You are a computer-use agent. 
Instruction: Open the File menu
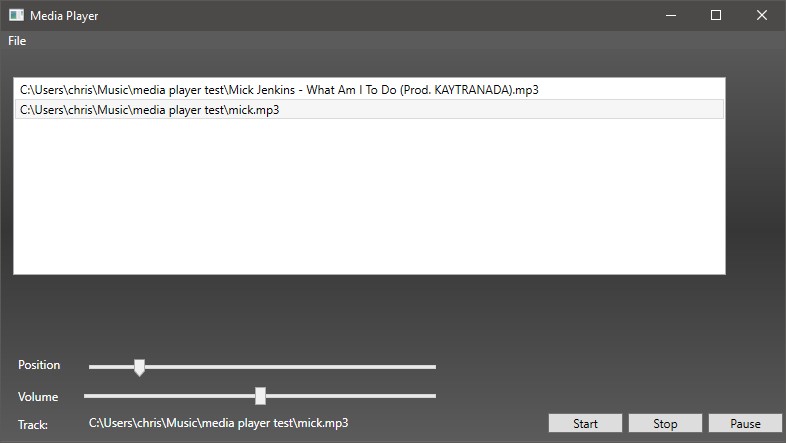[17, 41]
